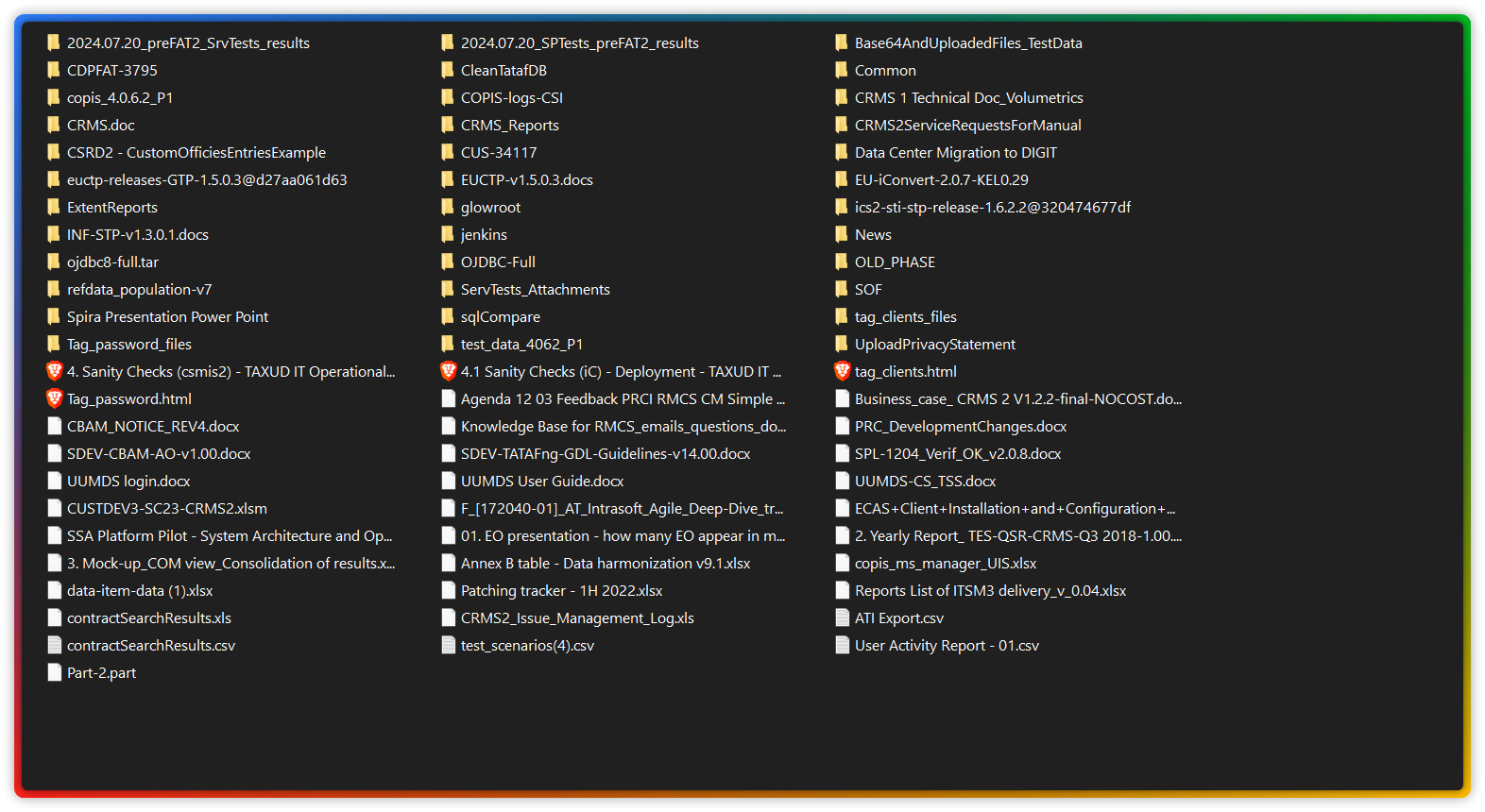Image resolution: width=1485 pixels, height=812 pixels.
Task: Click COPIS-logs-CSI folder name
Action: 512,98
